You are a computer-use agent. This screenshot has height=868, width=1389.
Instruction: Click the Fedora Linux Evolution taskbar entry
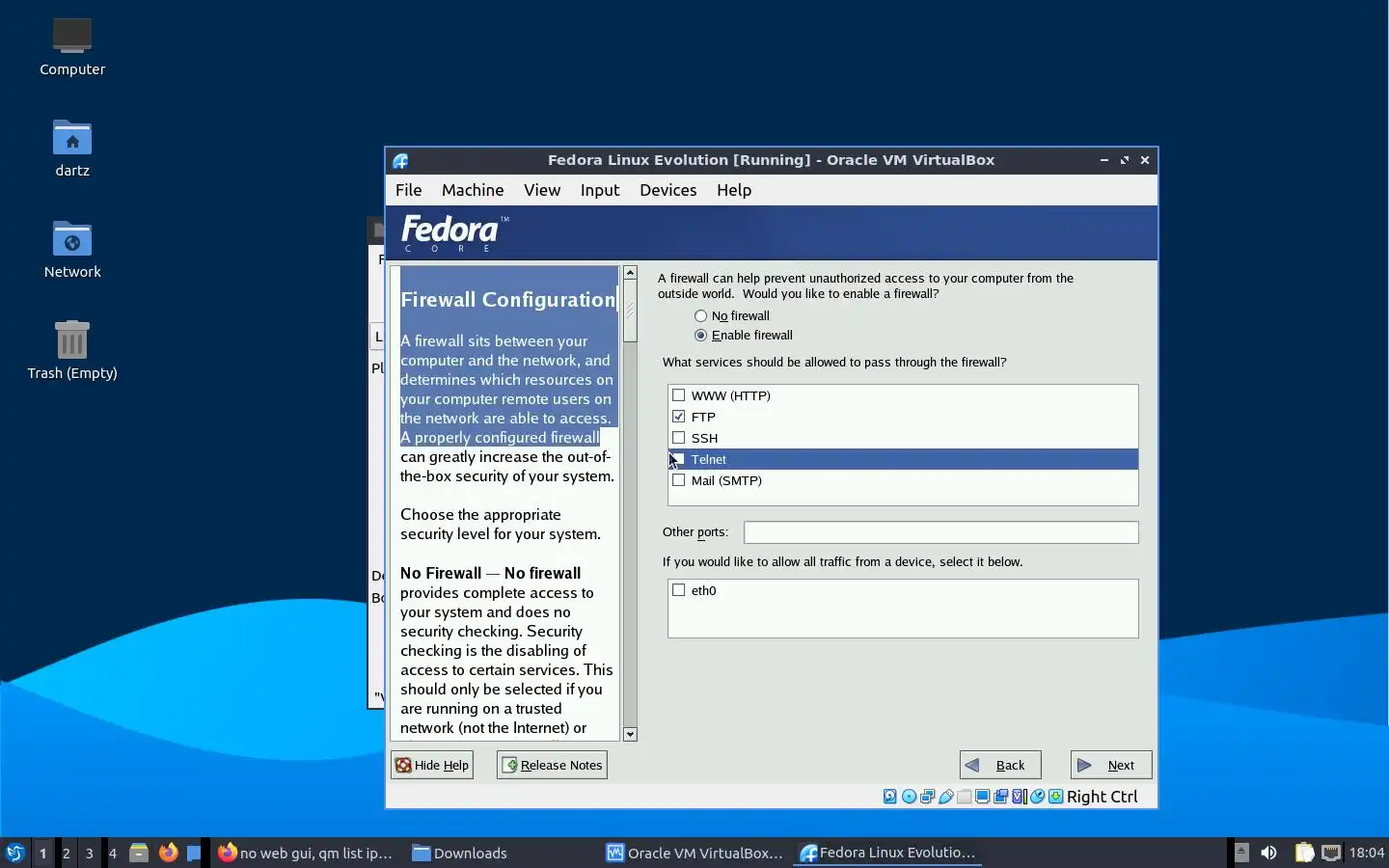pos(888,853)
